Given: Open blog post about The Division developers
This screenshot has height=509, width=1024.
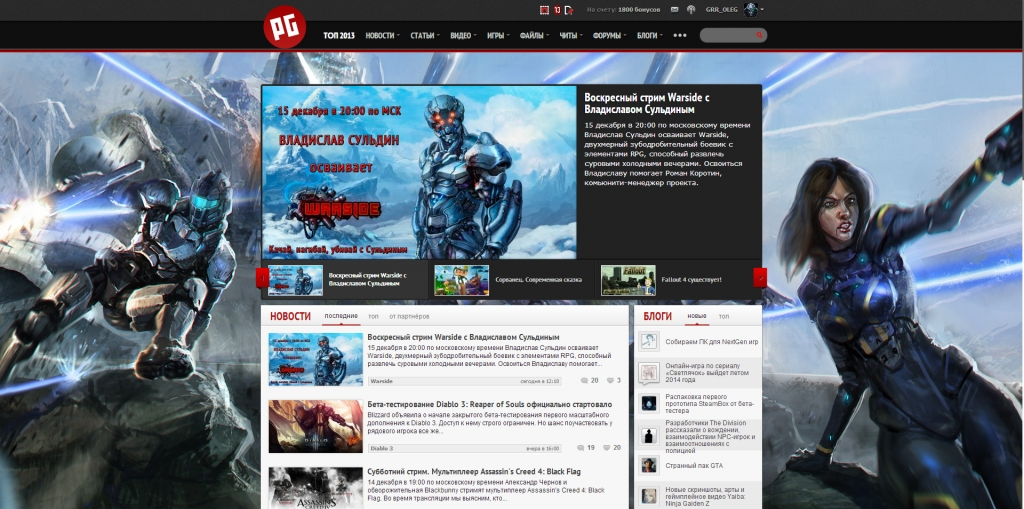Looking at the screenshot, I should [710, 435].
